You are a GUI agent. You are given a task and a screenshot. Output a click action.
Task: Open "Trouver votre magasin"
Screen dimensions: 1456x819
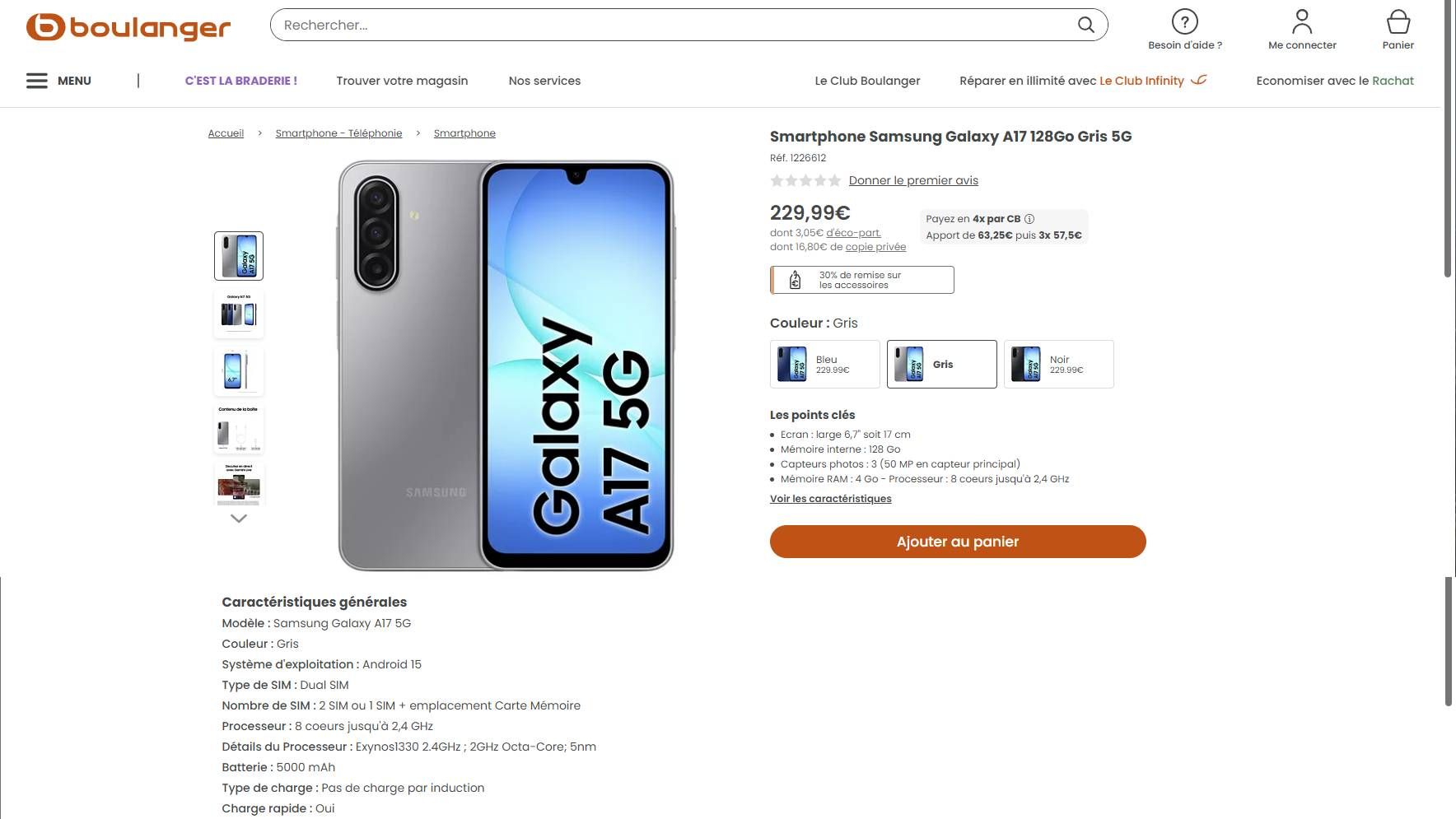[402, 81]
